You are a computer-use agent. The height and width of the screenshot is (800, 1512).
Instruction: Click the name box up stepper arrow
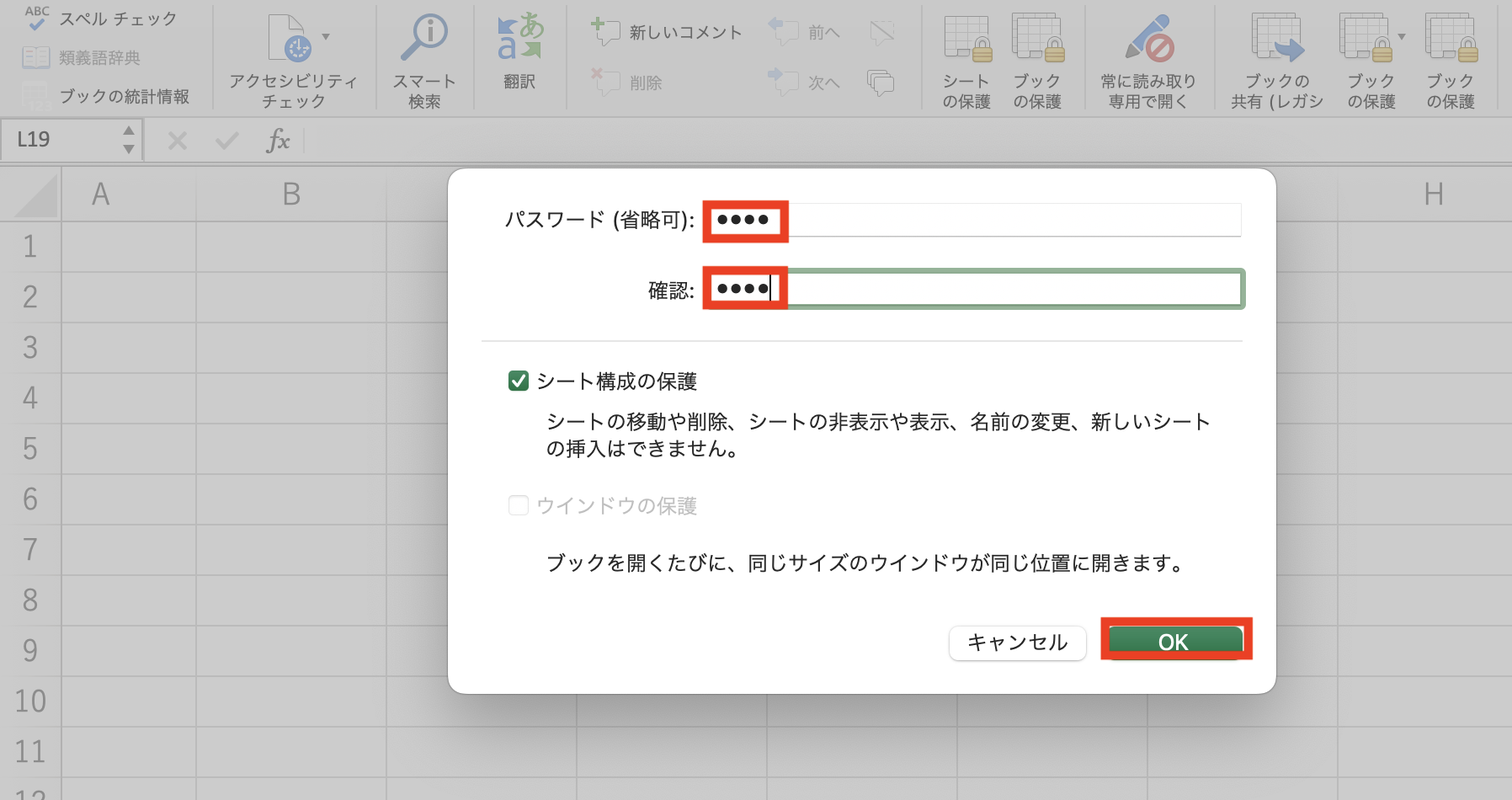pyautogui.click(x=128, y=131)
